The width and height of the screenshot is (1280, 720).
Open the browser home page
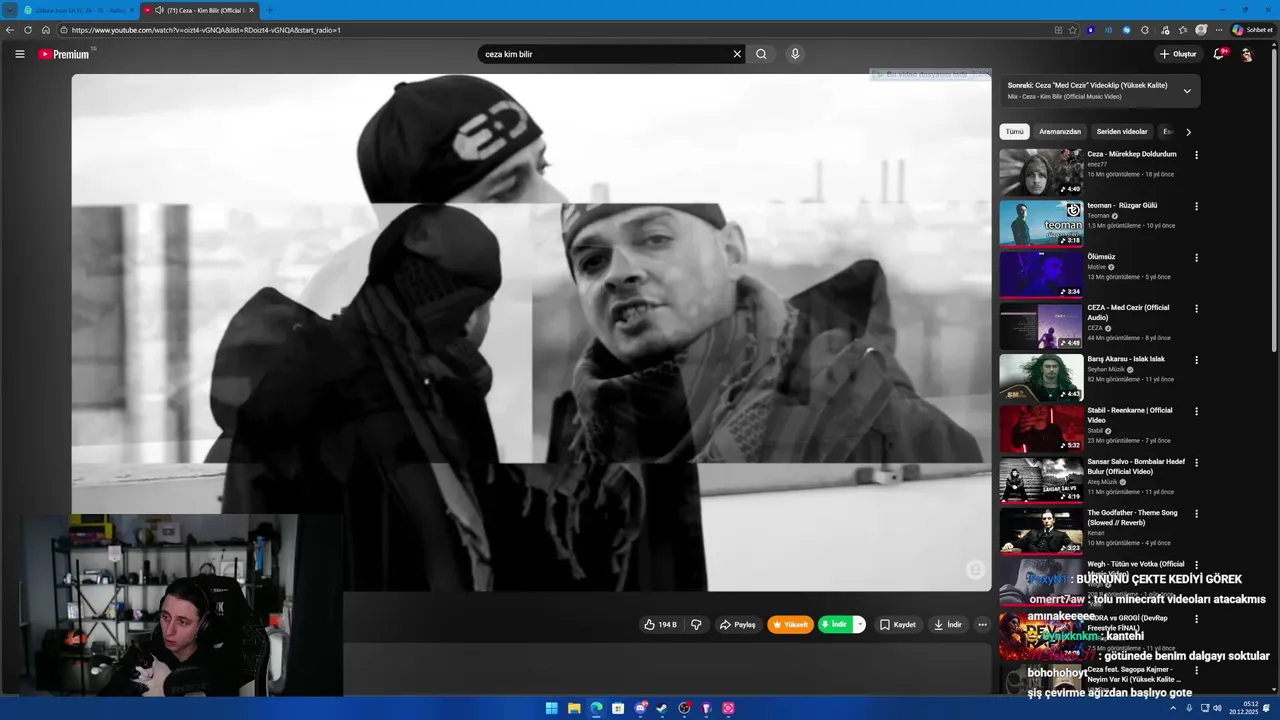click(46, 30)
